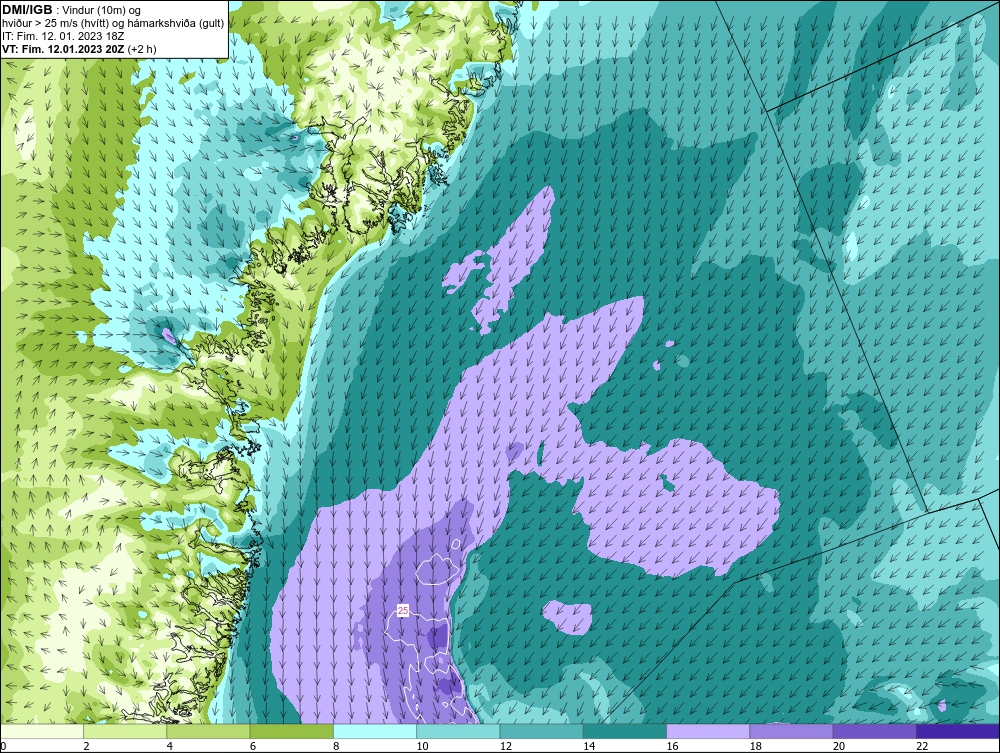The height and width of the screenshot is (753, 1000).
Task: Click legend scale value 8
Action: point(336,747)
